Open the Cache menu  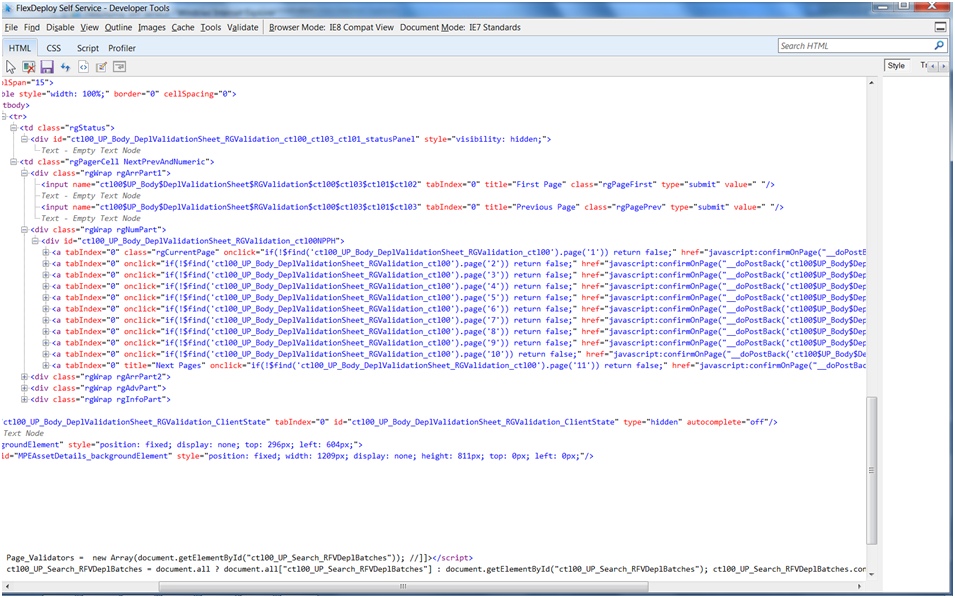[183, 27]
